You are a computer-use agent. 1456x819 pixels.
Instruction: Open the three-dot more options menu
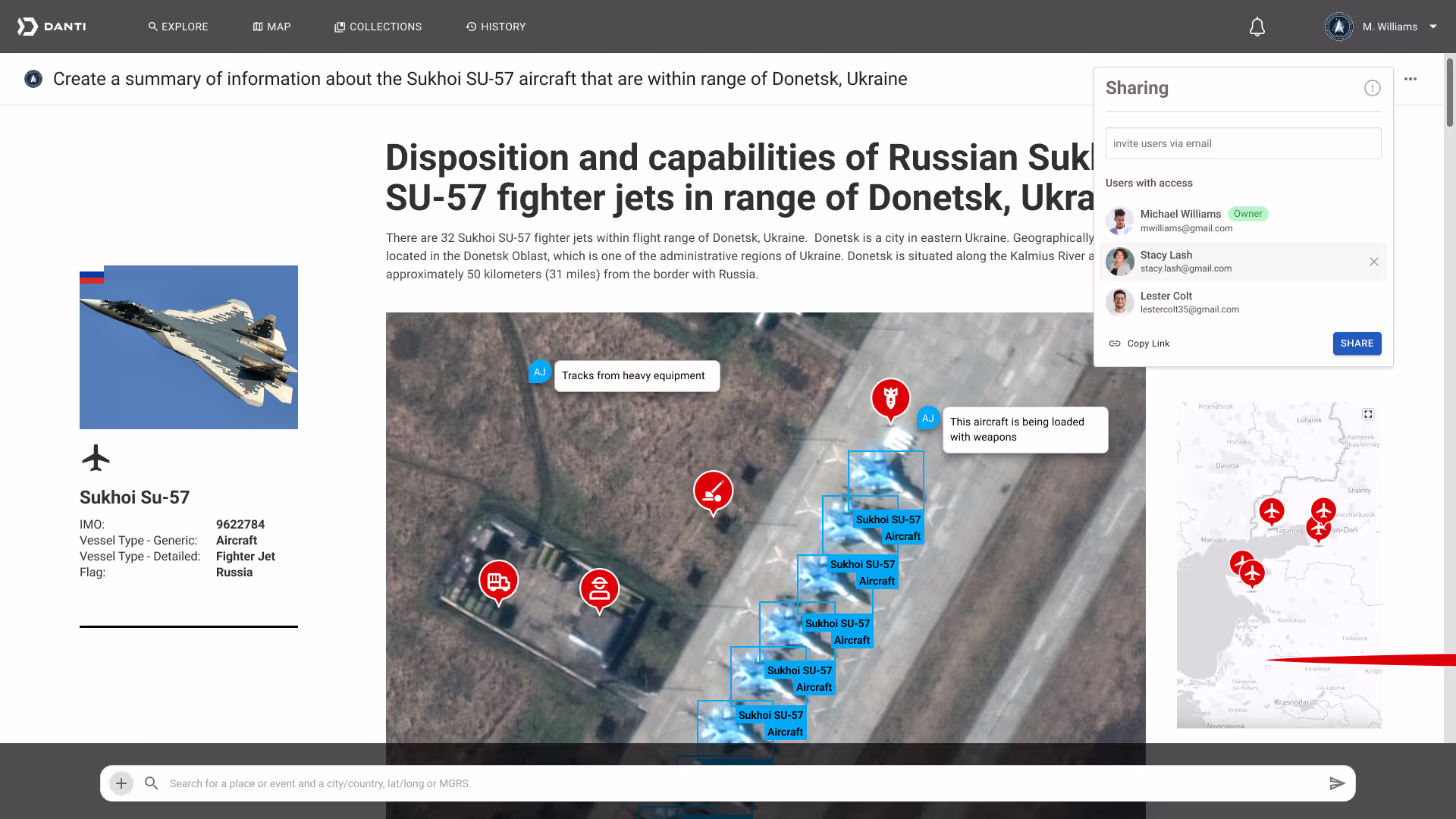pyautogui.click(x=1410, y=79)
